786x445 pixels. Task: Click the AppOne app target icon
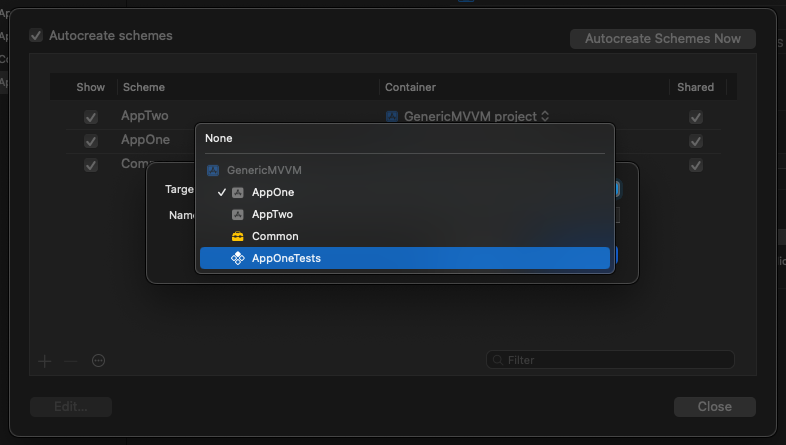(238, 192)
